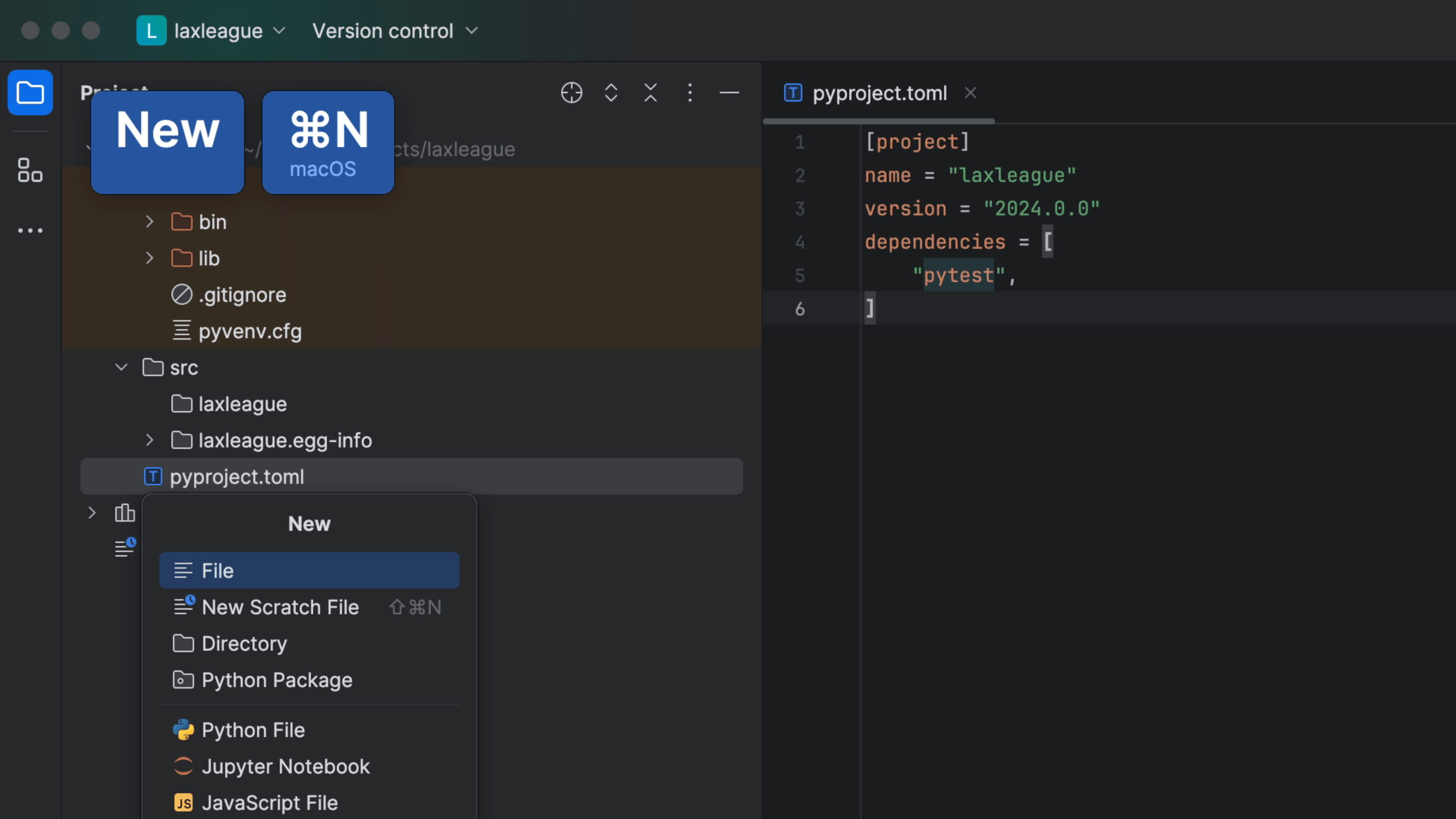Toggle visibility of pyproject.toml tab
This screenshot has width=1456, height=819.
pyautogui.click(x=970, y=93)
